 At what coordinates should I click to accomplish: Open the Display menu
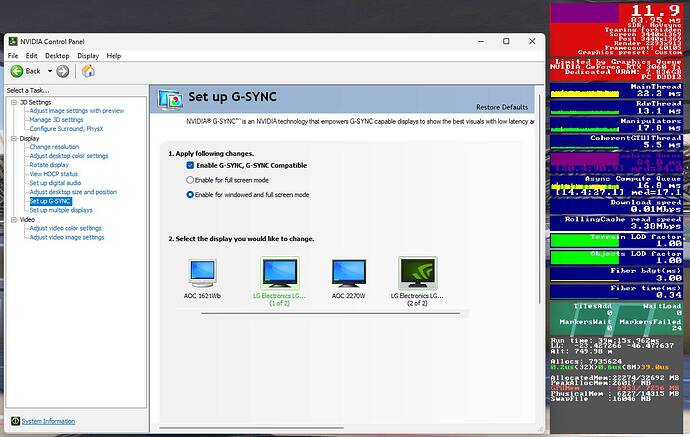(88, 56)
